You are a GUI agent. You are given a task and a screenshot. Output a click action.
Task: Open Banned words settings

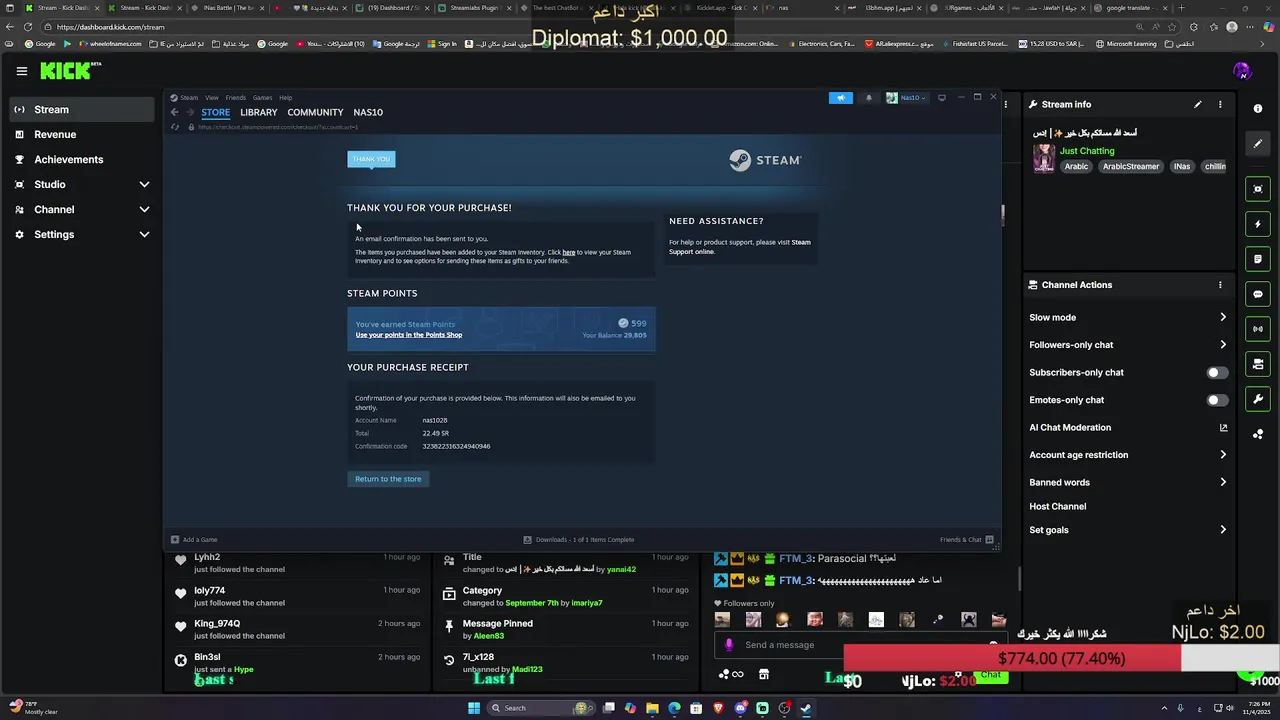(x=1128, y=483)
